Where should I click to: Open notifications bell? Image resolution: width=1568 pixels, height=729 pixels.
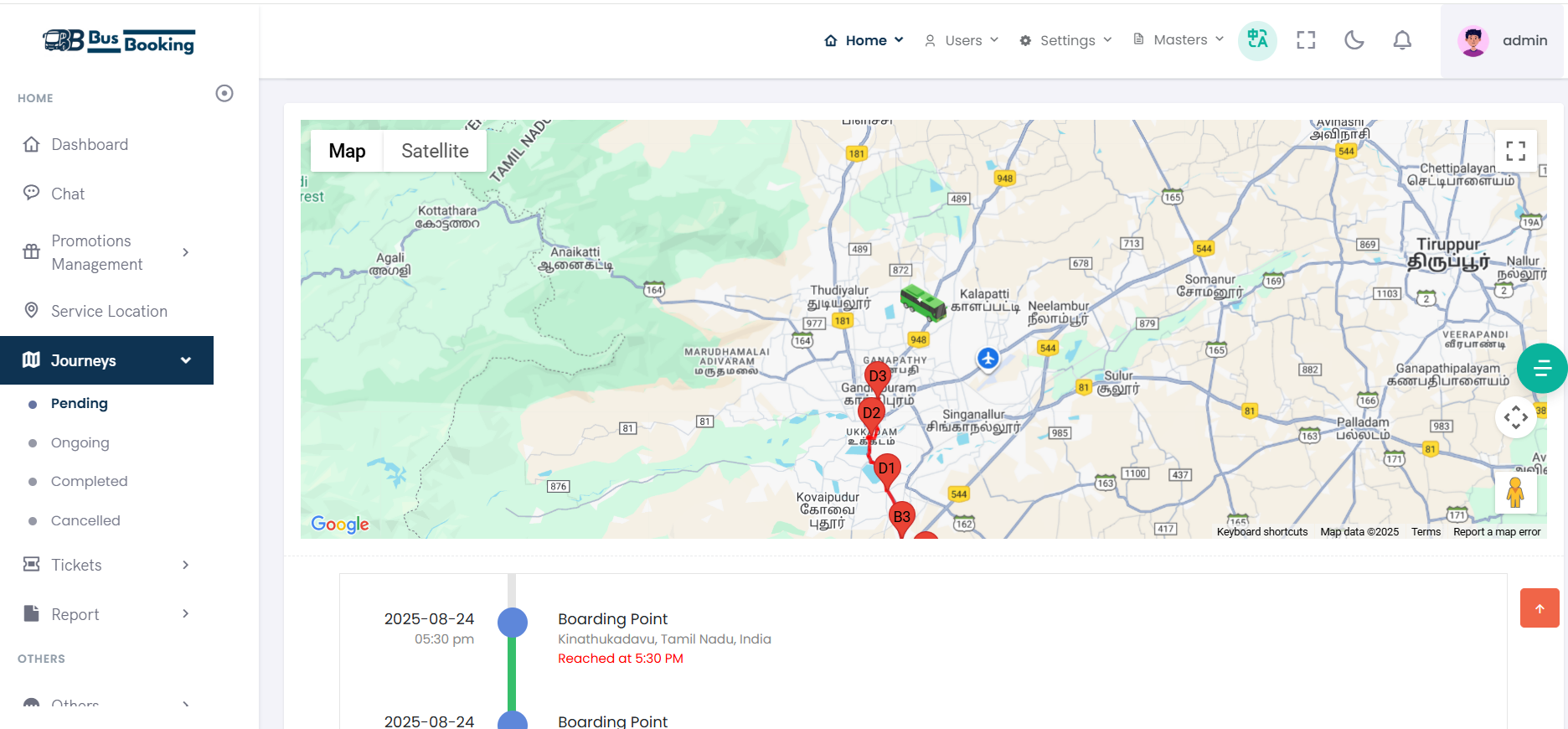tap(1402, 40)
